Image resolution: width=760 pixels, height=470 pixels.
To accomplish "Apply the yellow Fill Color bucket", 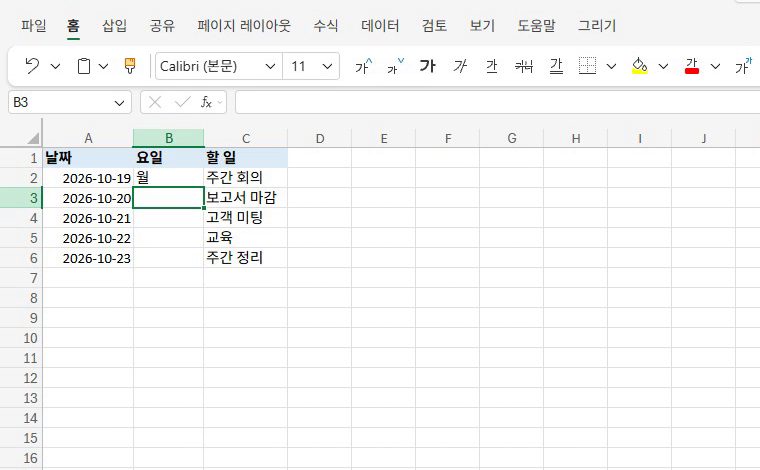I will [640, 66].
